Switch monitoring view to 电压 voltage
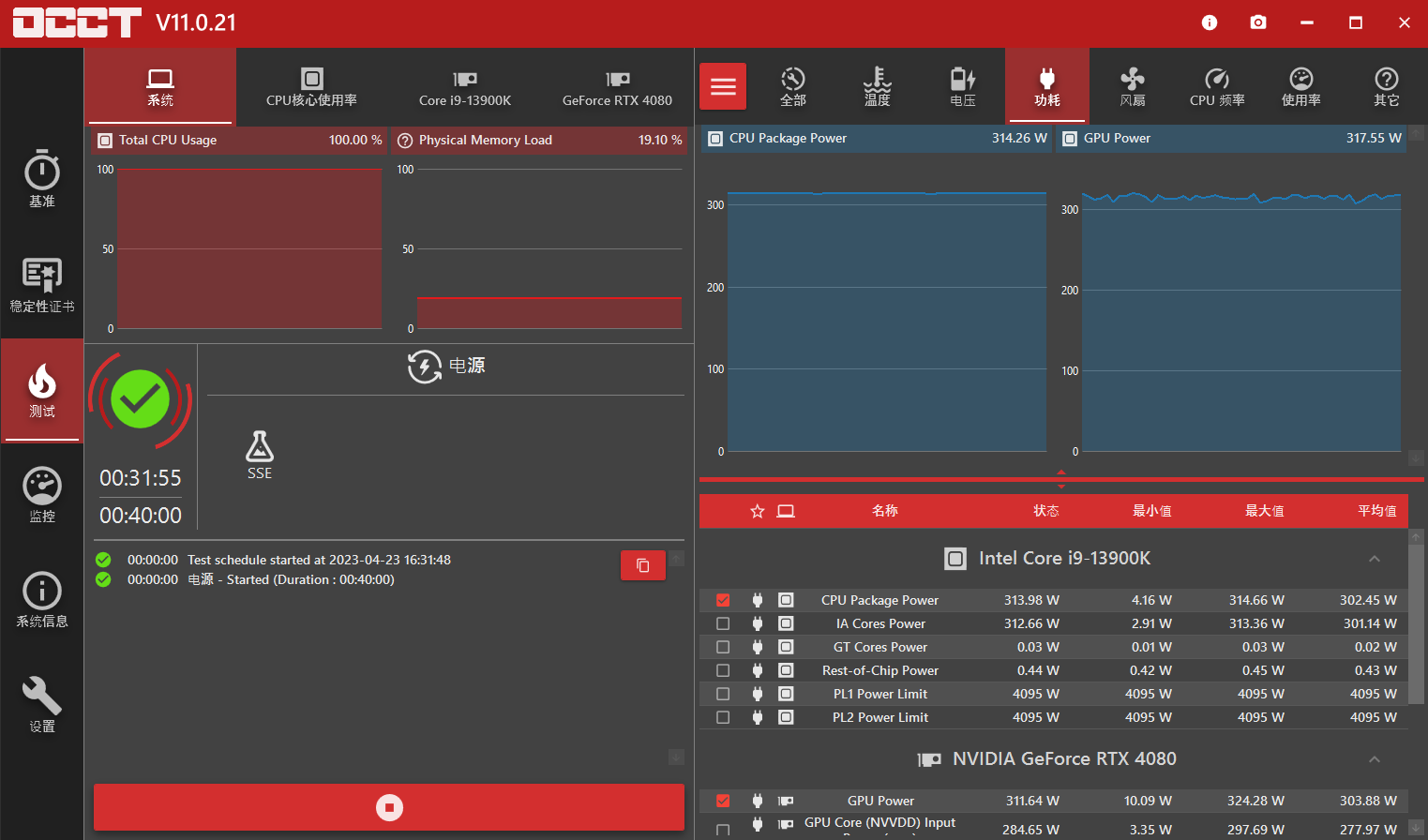The image size is (1428, 840). (x=962, y=85)
